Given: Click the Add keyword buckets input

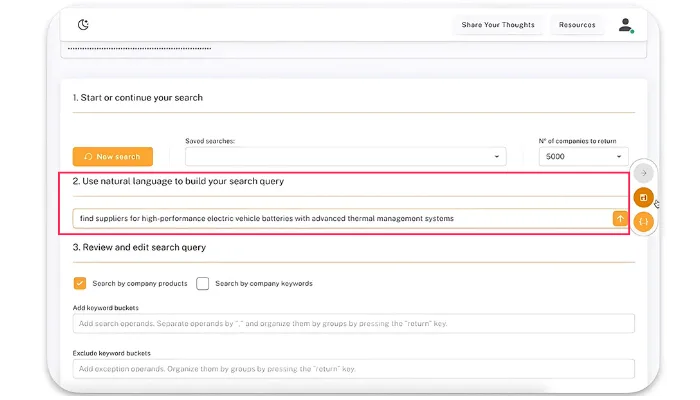Looking at the screenshot, I should pos(354,324).
